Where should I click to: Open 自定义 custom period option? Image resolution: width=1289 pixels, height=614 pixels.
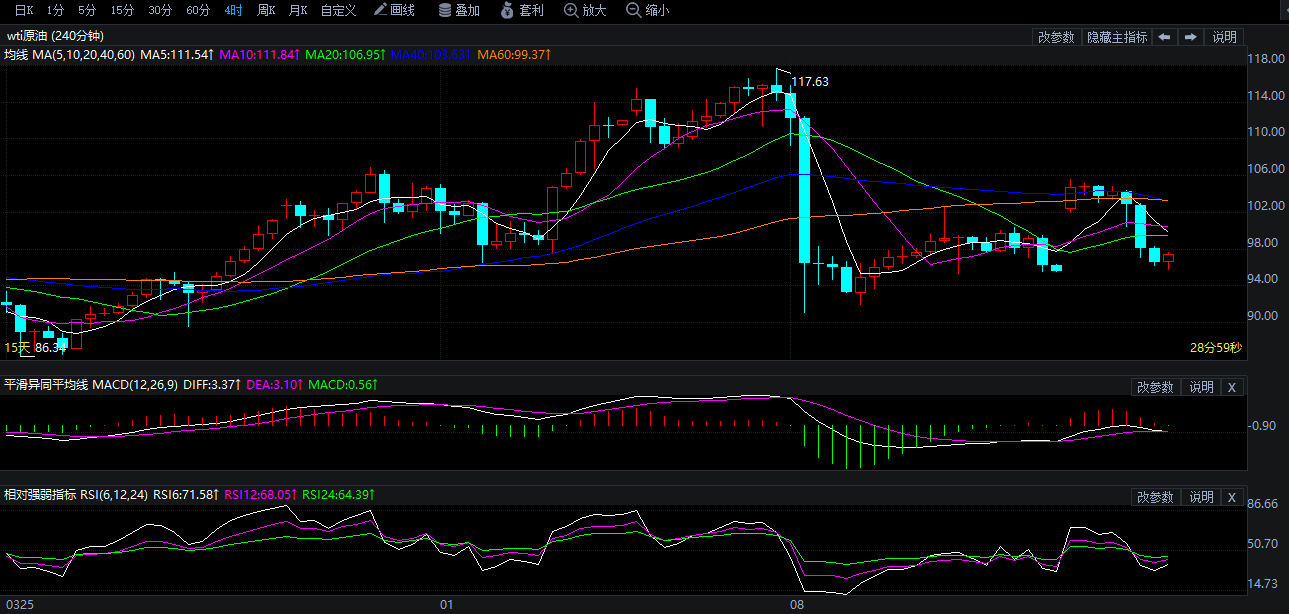(x=338, y=10)
